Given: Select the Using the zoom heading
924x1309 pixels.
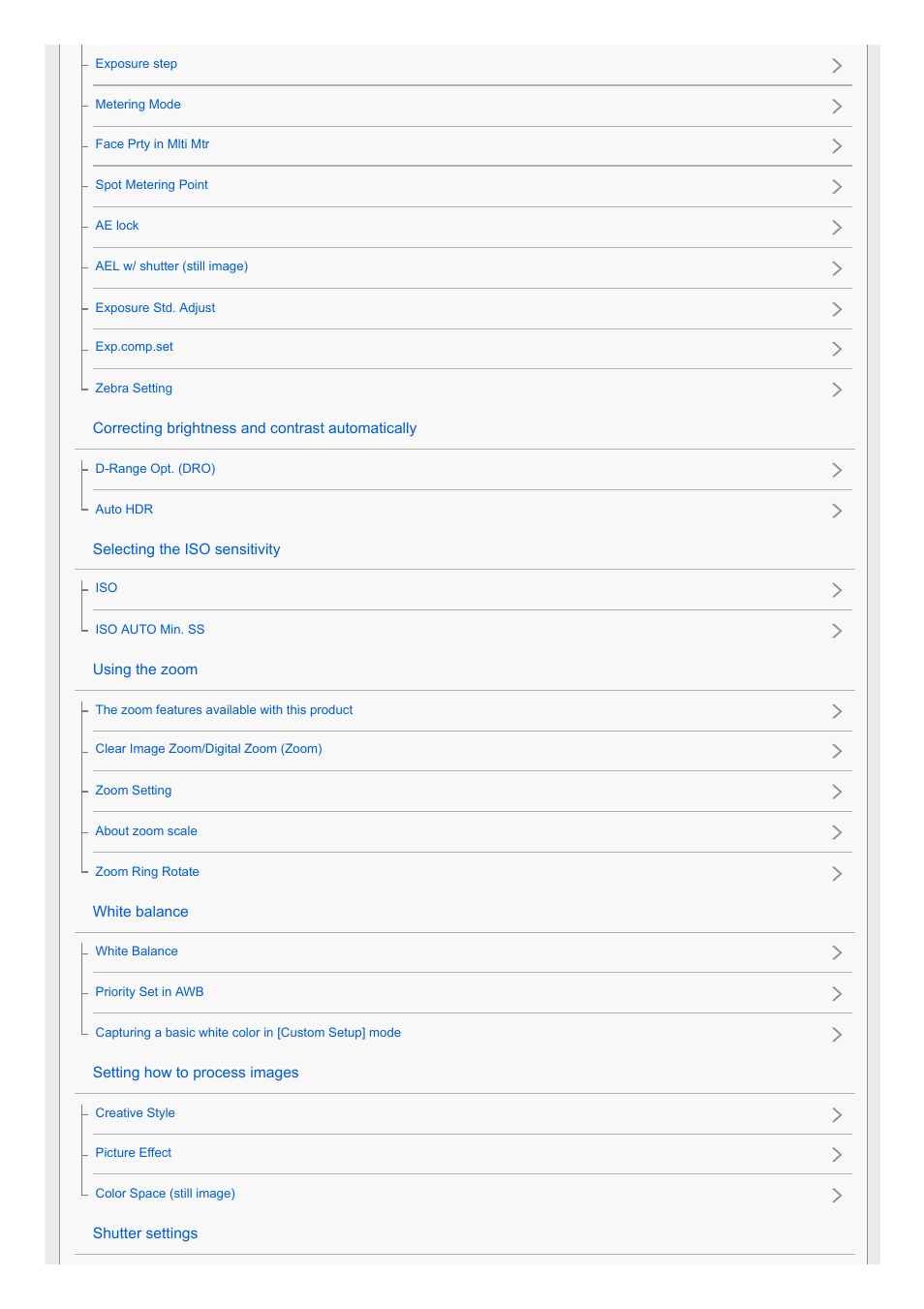Looking at the screenshot, I should coord(145,670).
